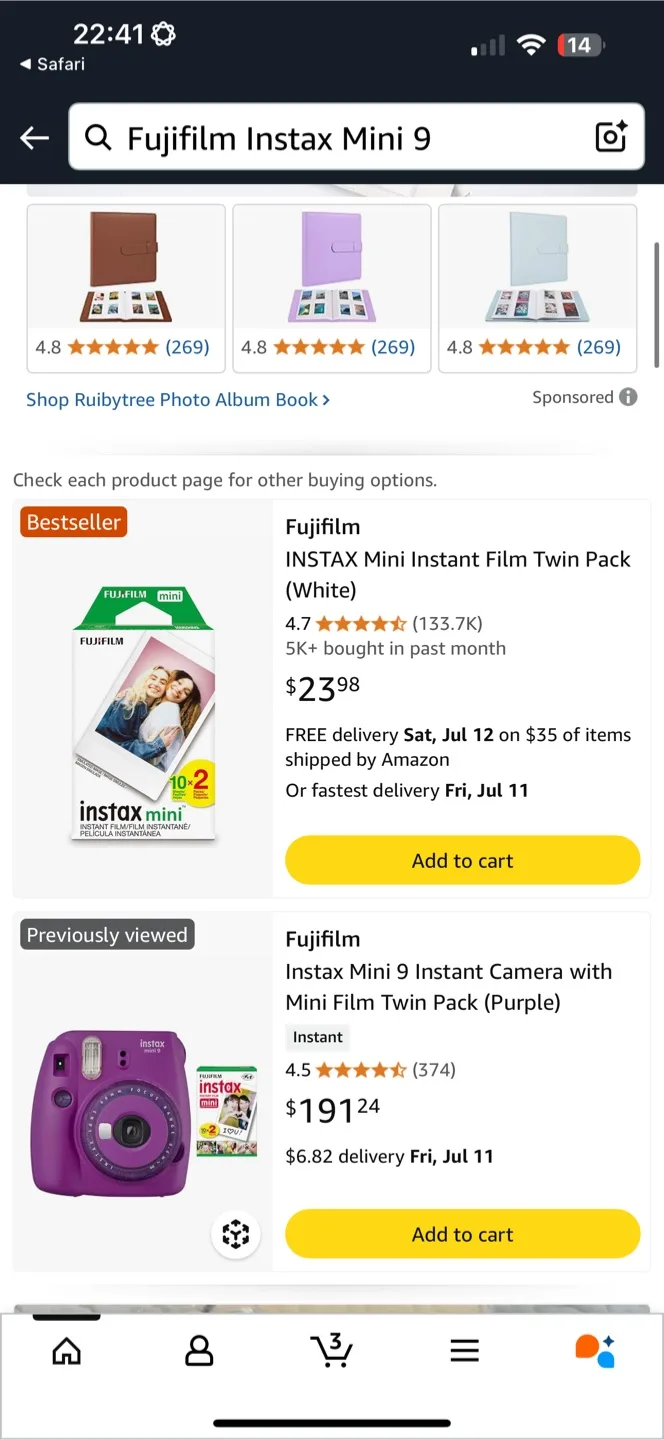
Task: Open the purple Instax Mini 9 camera thumbnail
Action: [x=140, y=1110]
